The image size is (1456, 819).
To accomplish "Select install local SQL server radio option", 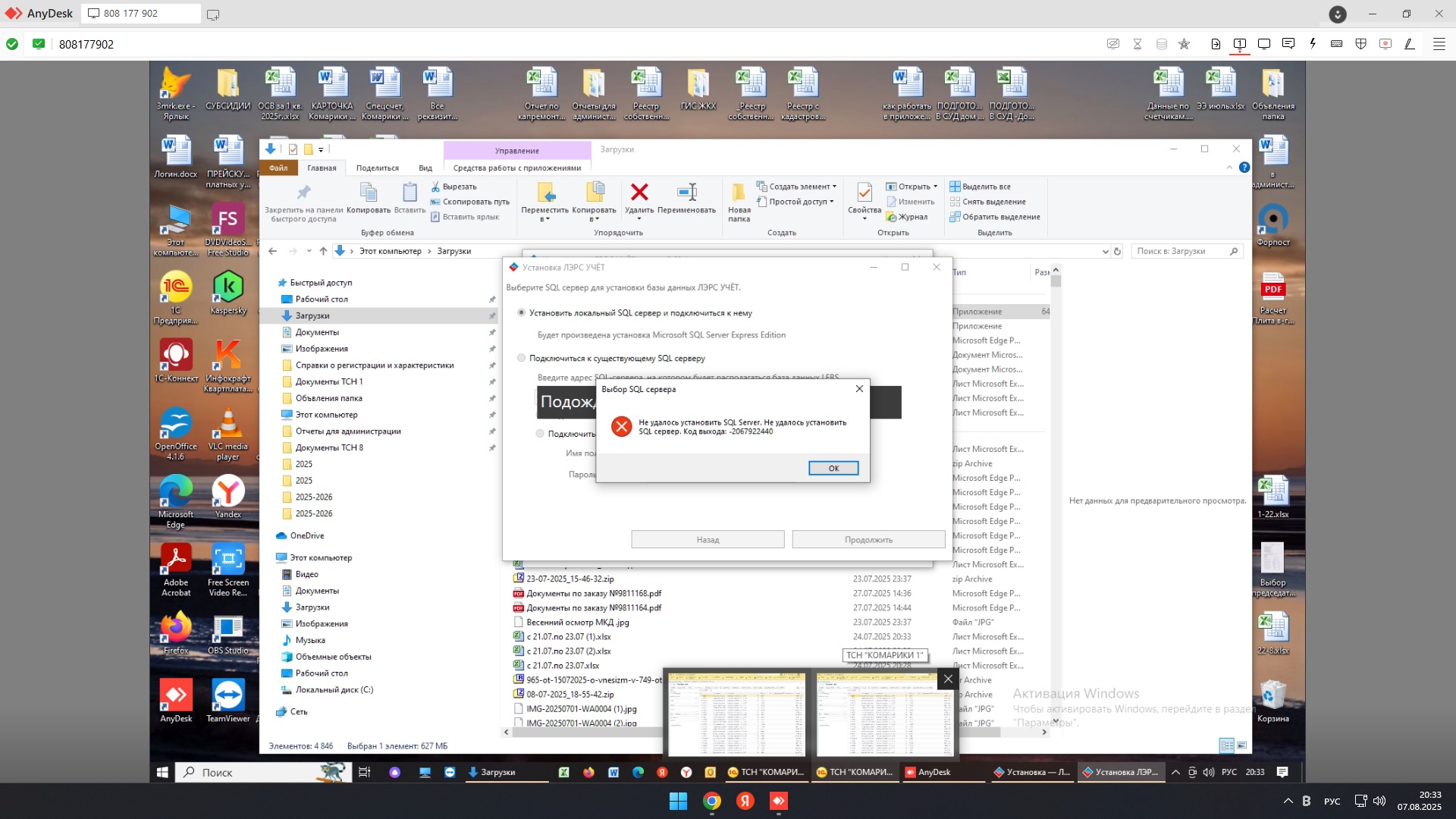I will [521, 312].
